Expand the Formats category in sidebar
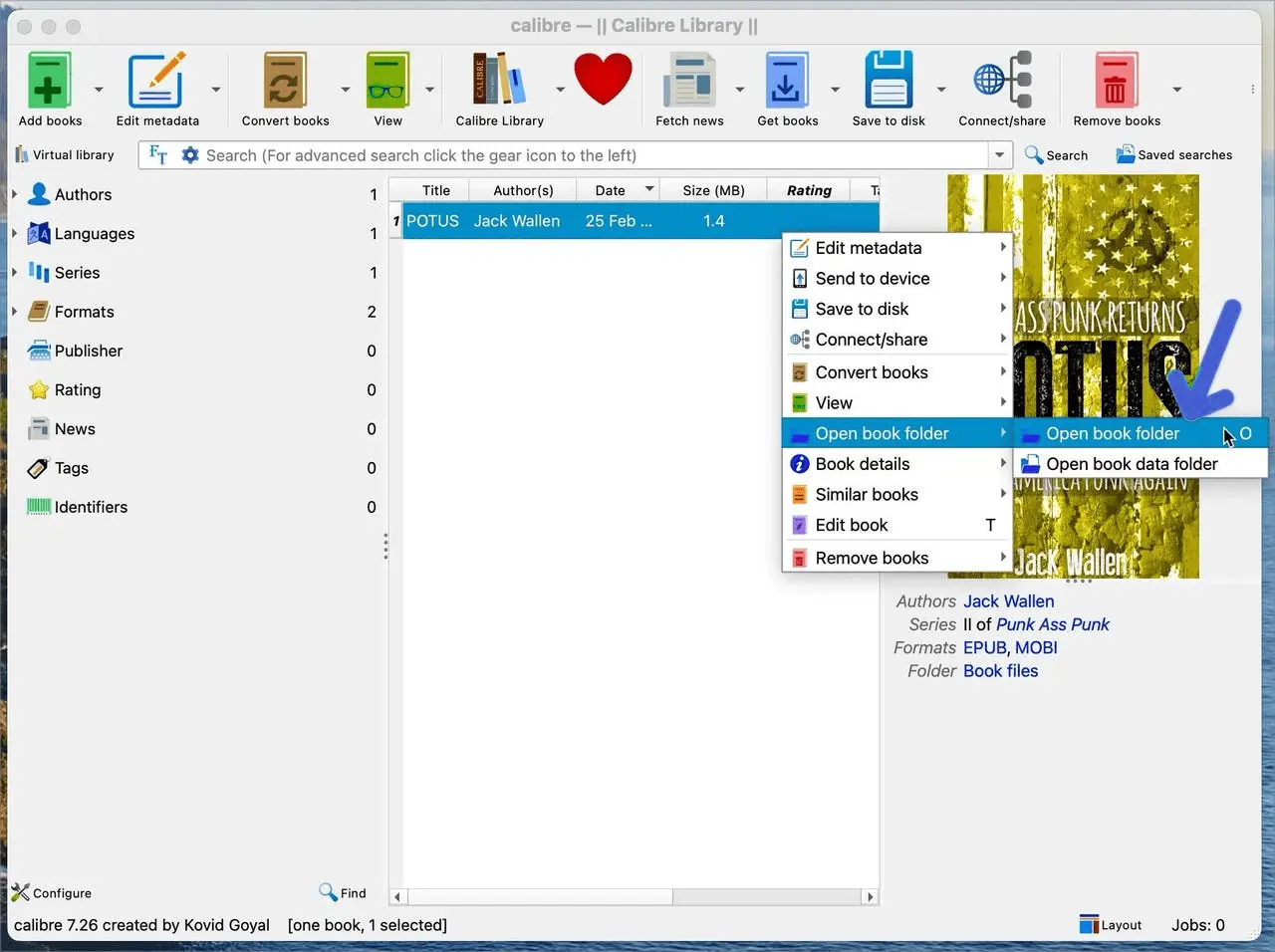 [x=15, y=312]
